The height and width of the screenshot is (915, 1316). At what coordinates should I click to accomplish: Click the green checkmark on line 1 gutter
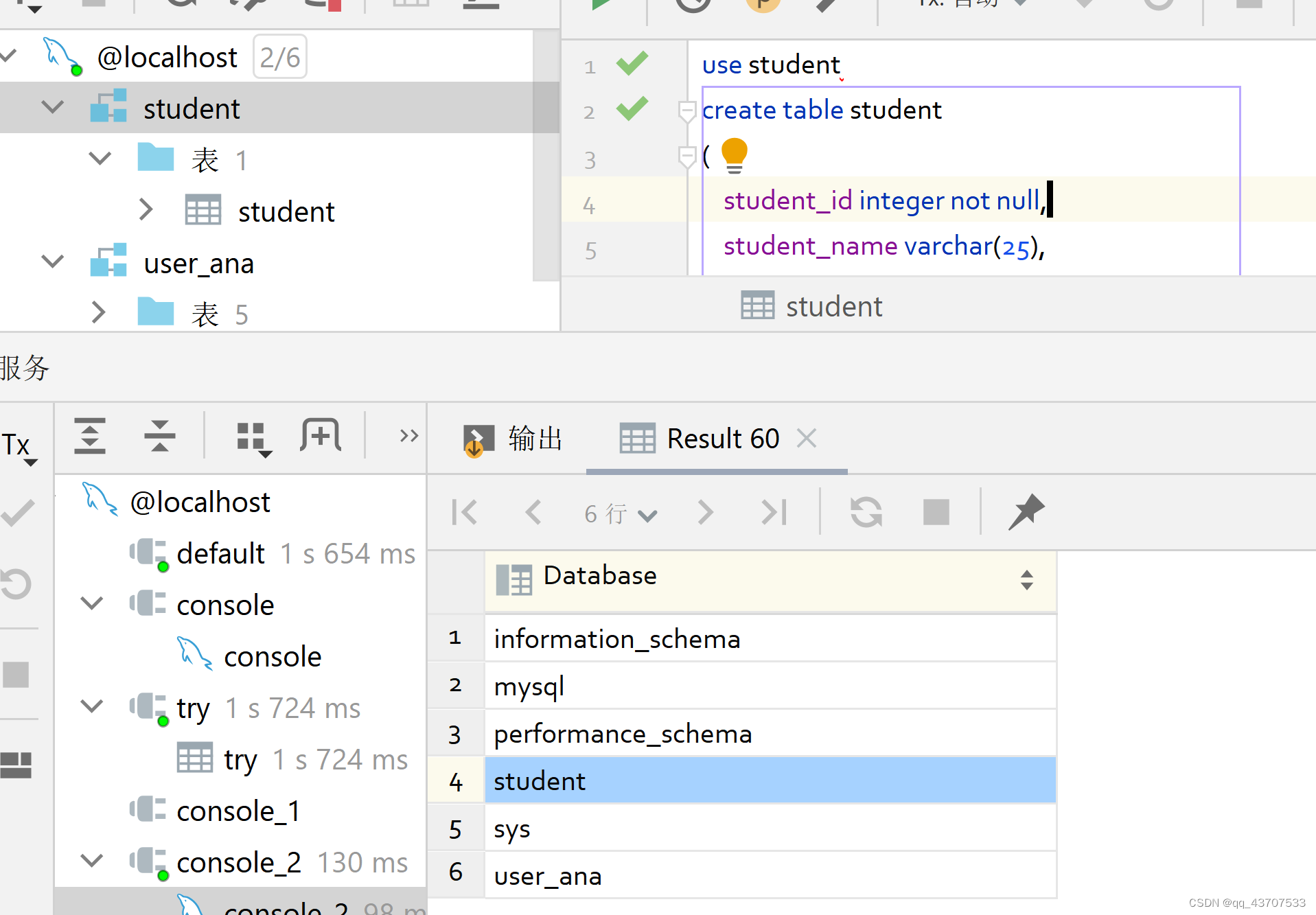click(632, 64)
